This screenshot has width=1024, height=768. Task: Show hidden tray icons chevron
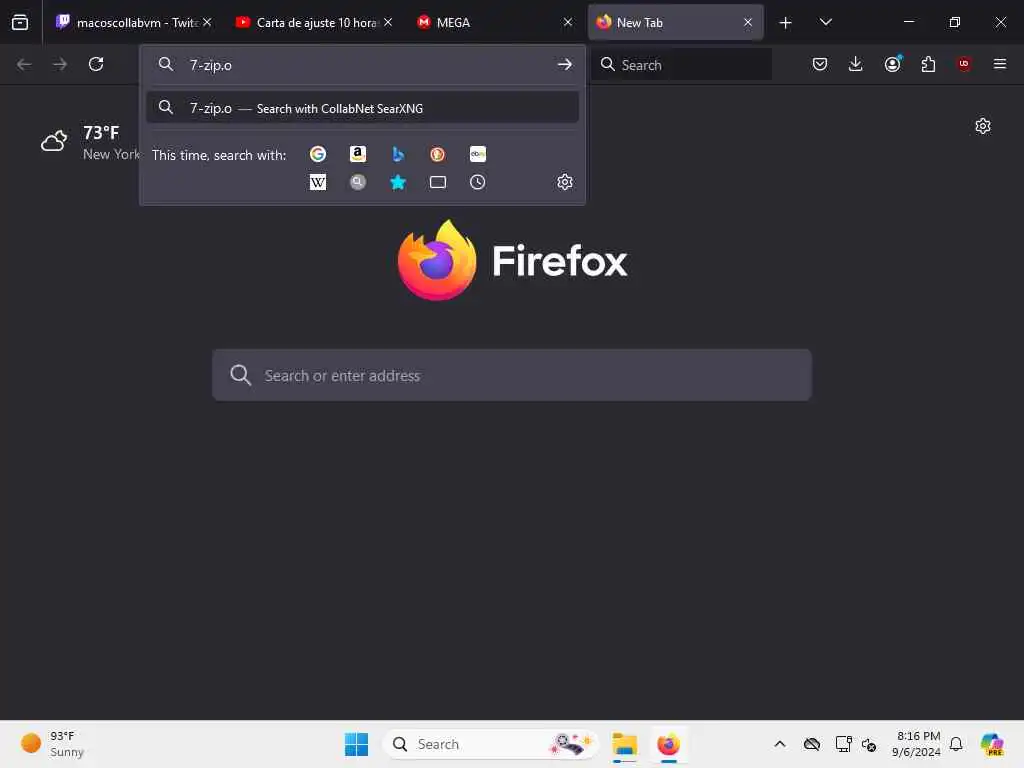780,744
